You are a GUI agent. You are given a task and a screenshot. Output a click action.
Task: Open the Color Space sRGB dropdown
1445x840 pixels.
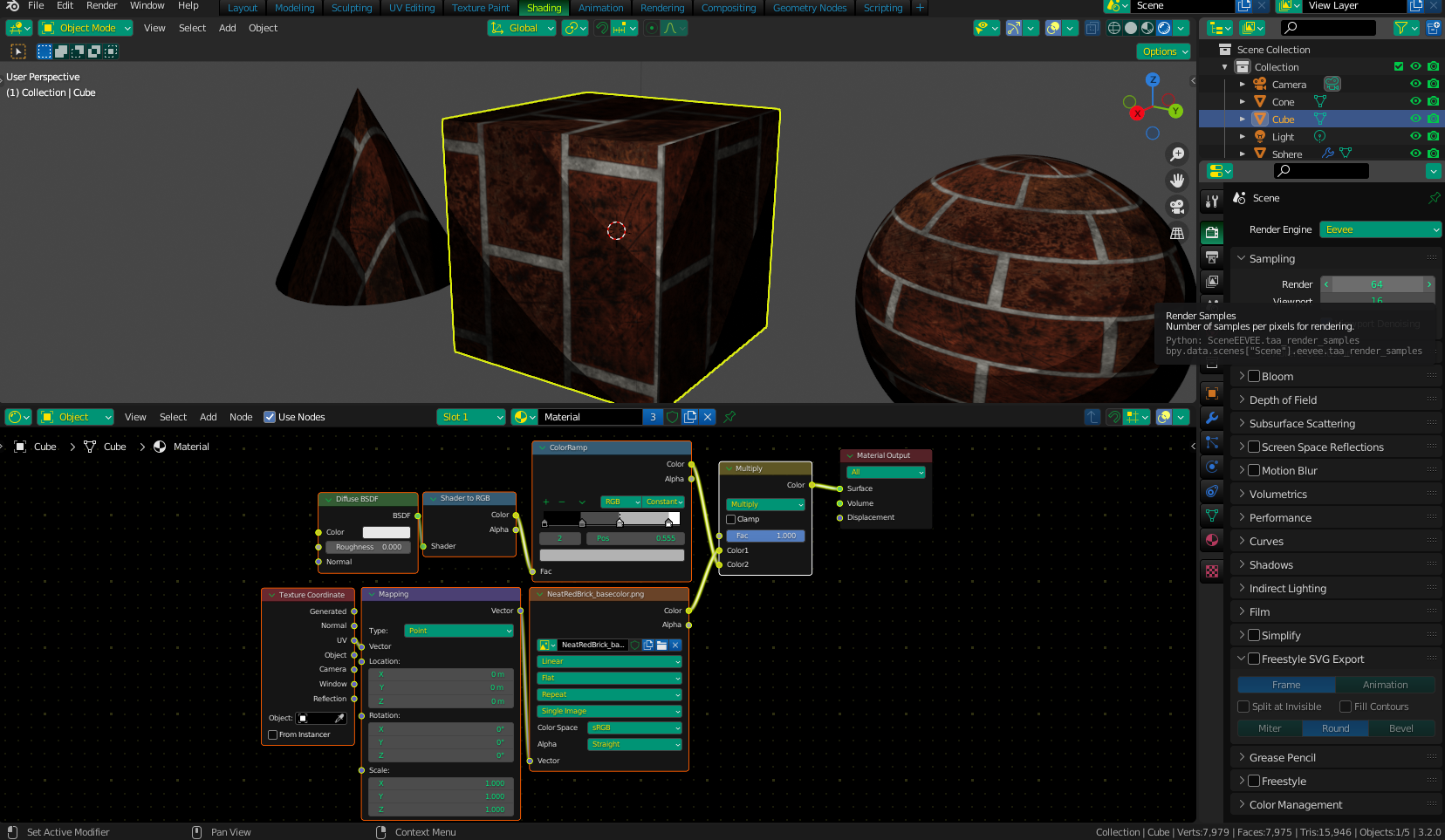tap(634, 728)
